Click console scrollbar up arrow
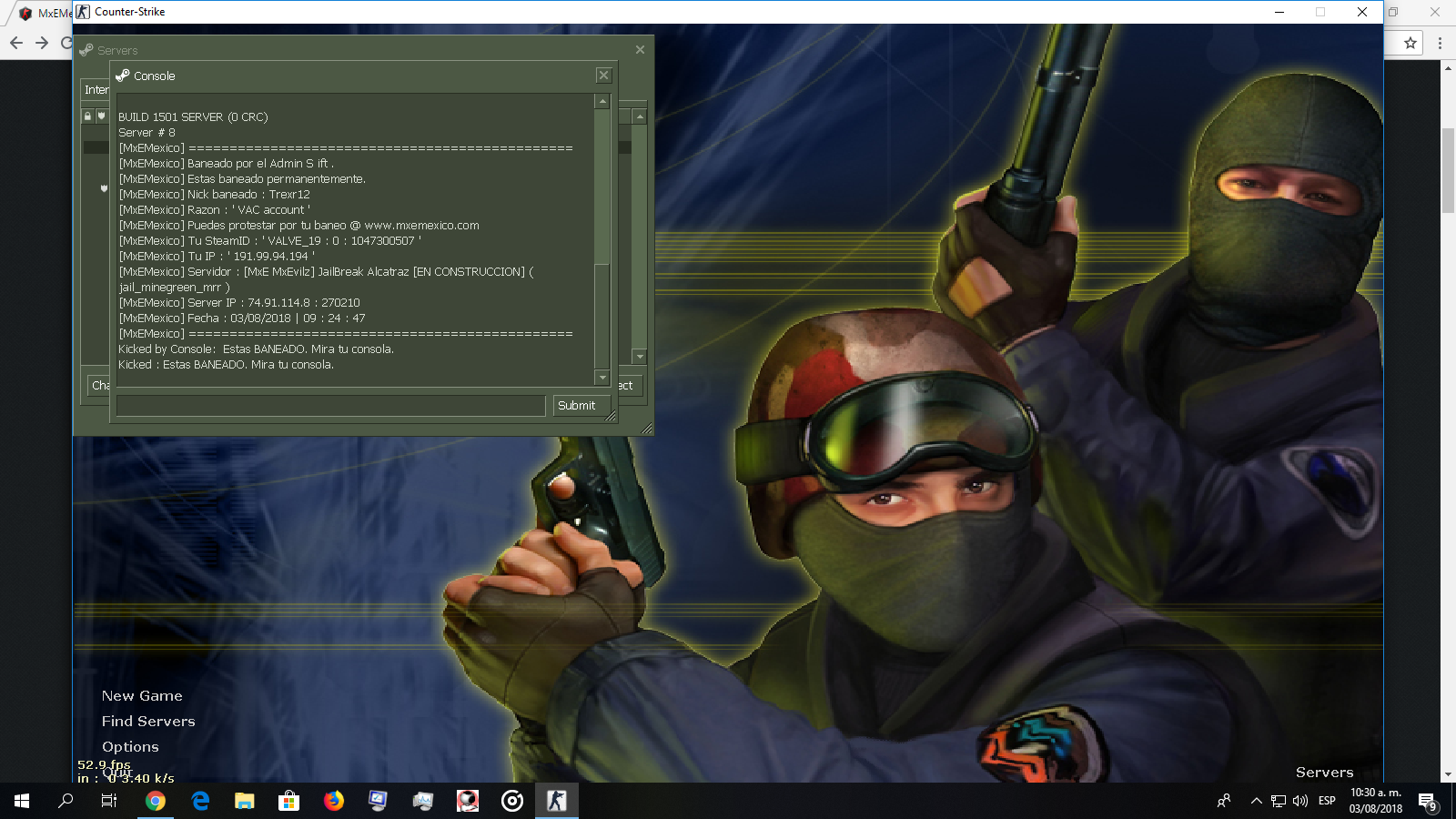 coord(602,101)
